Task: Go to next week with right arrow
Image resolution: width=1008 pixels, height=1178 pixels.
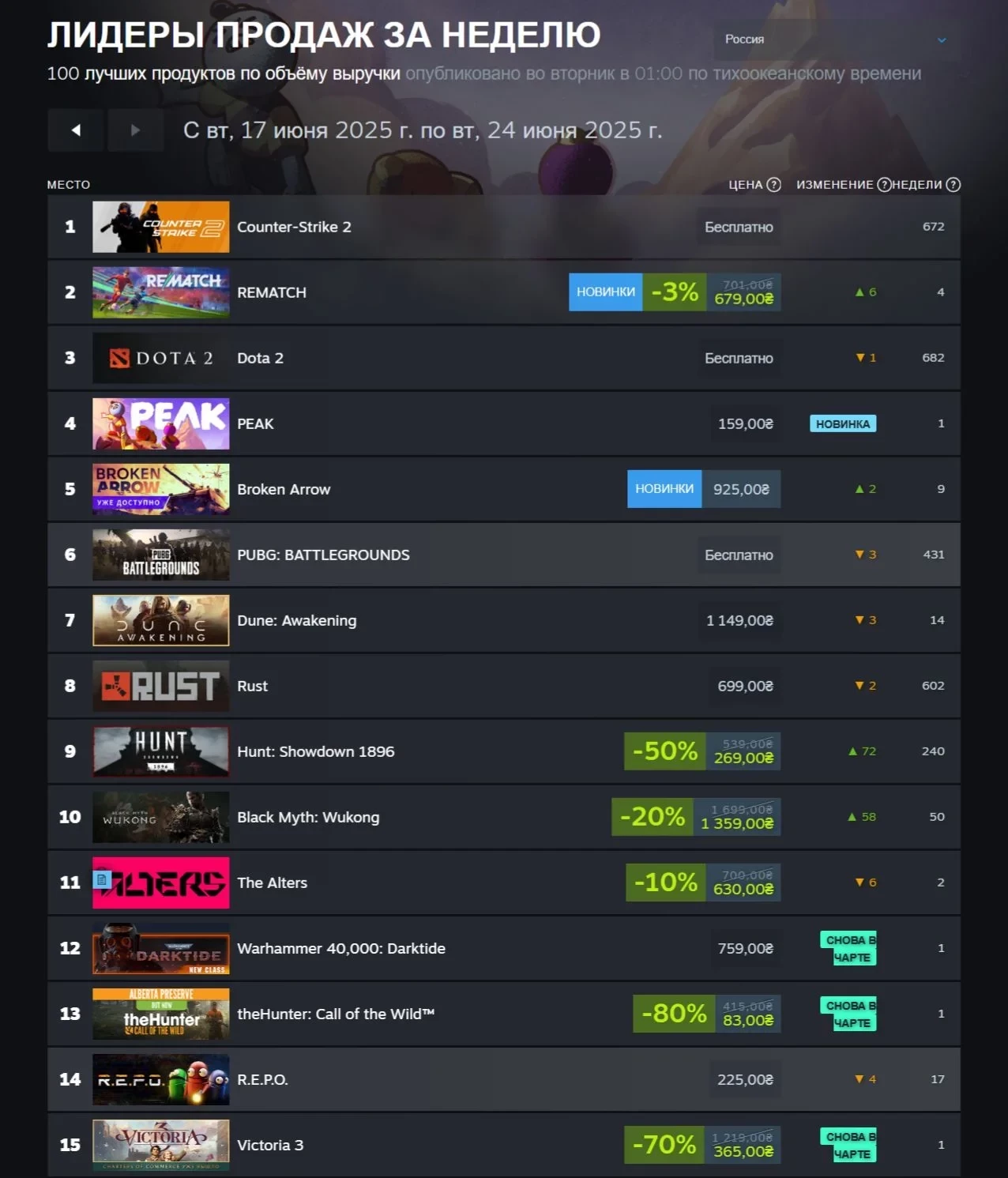Action: (135, 130)
